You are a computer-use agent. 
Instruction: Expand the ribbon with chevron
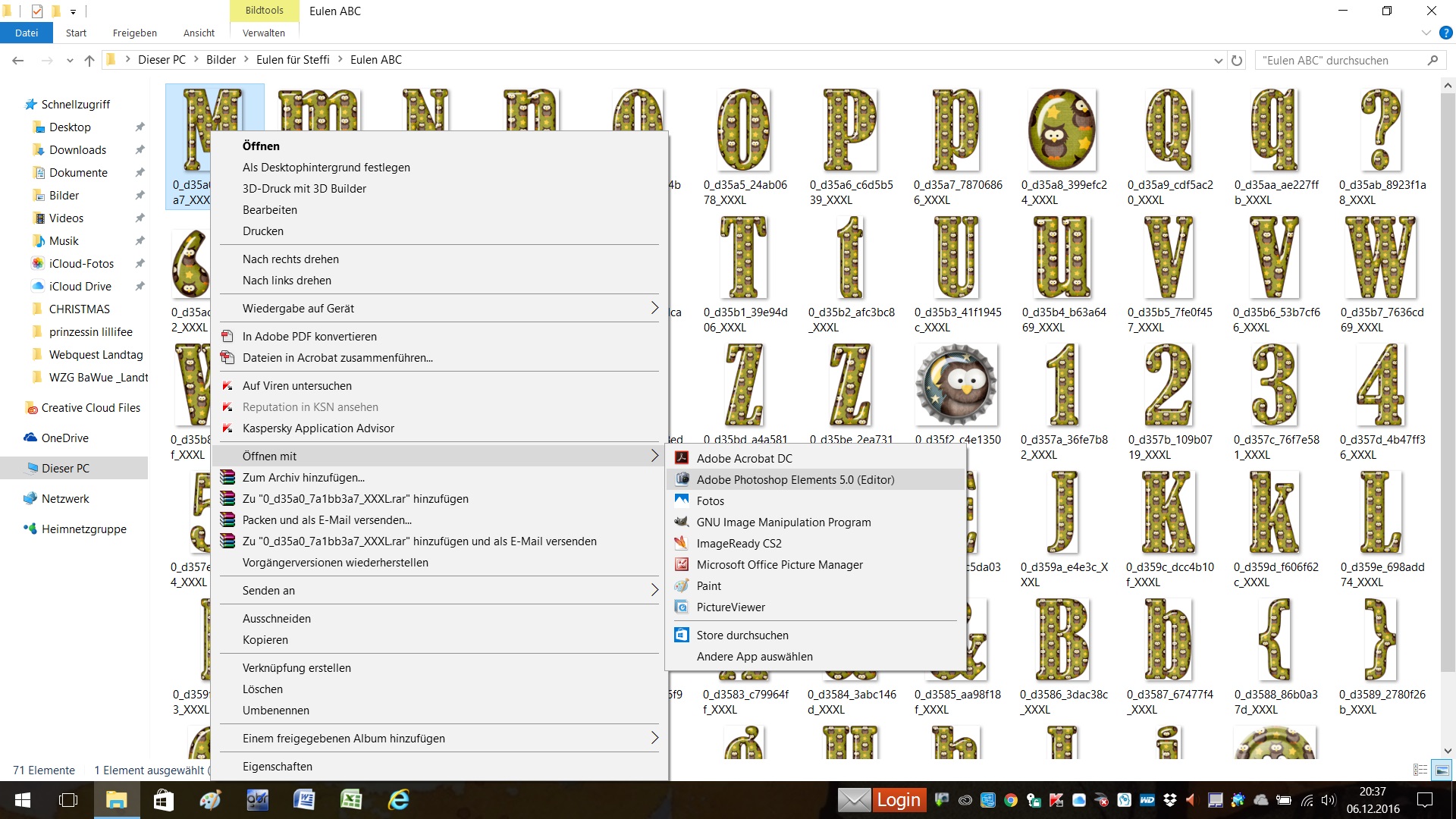pos(1426,33)
